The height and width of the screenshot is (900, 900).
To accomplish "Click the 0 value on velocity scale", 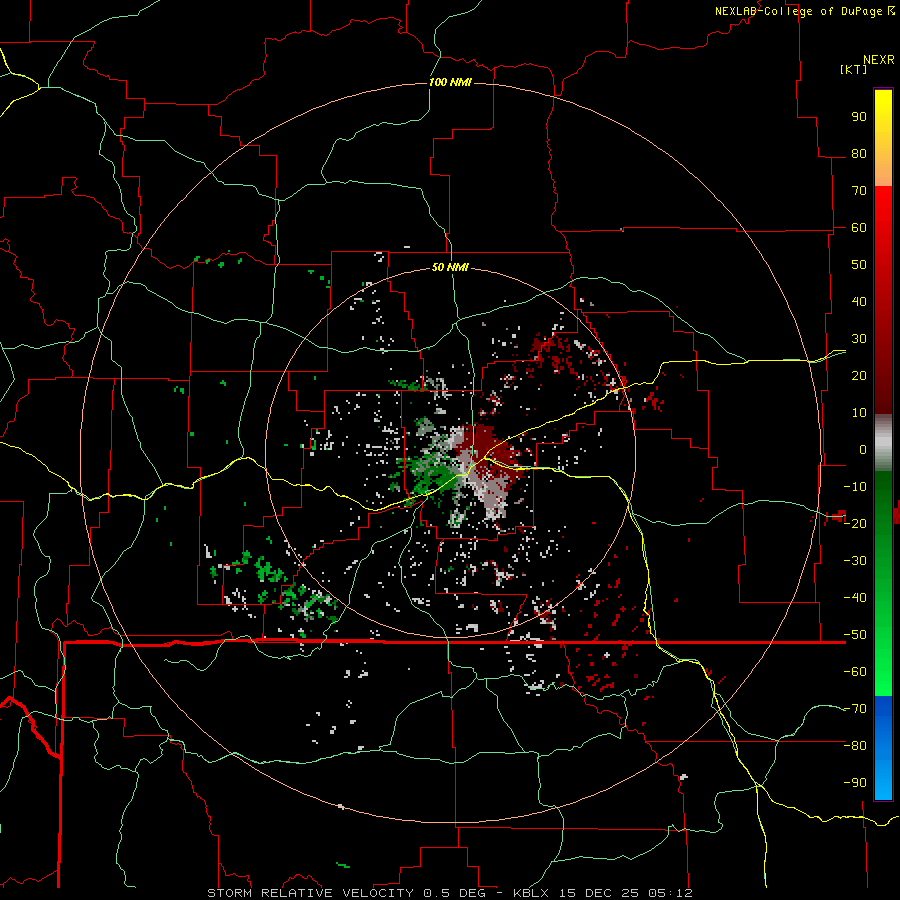I will (863, 449).
